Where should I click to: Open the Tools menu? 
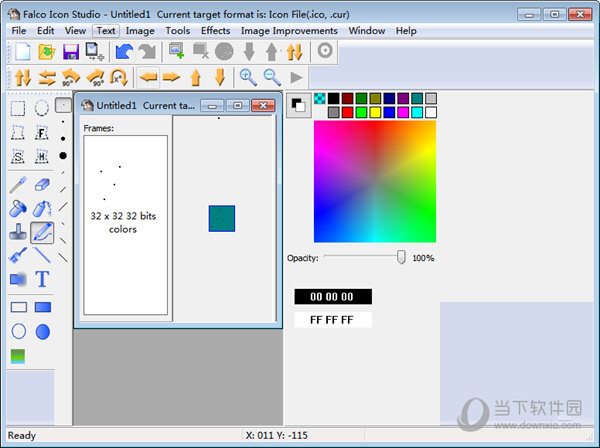(x=178, y=31)
